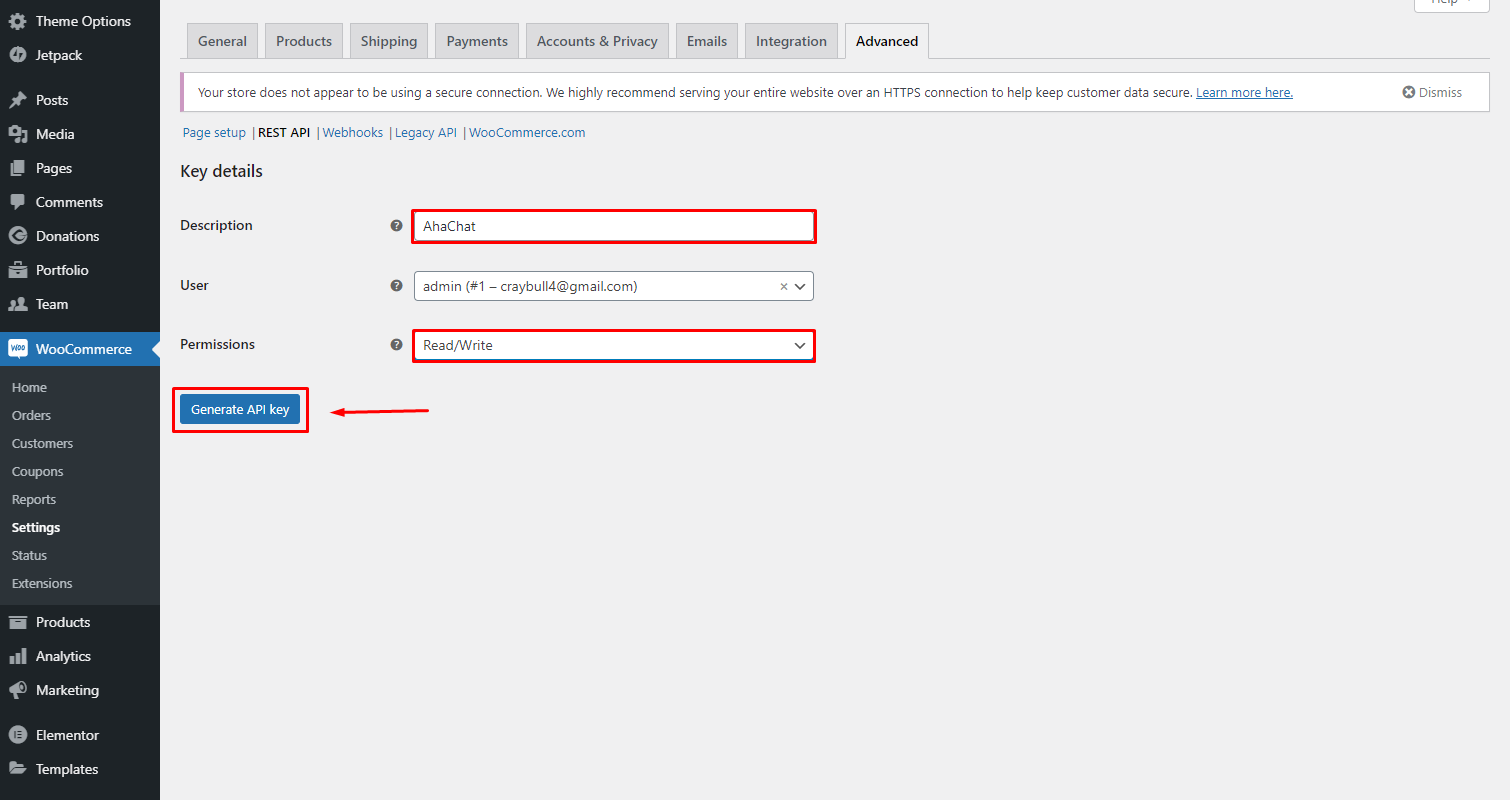
Task: Click the Portfolio briefcase icon
Action: [18, 270]
